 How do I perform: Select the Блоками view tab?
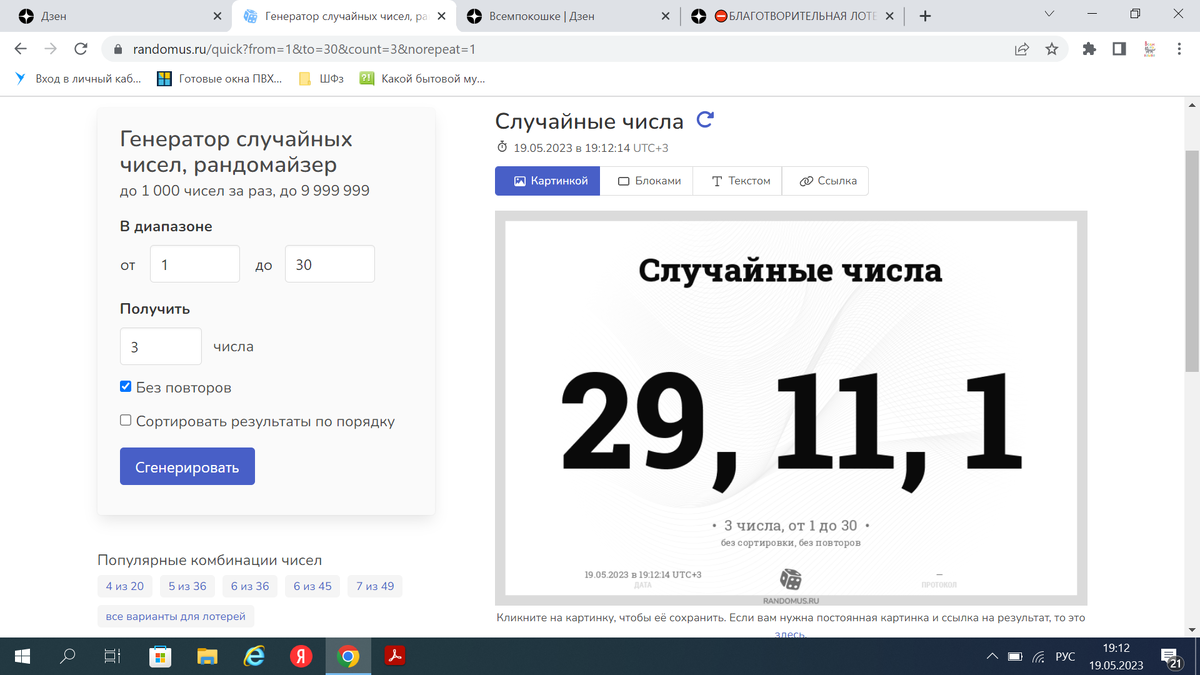(x=648, y=181)
